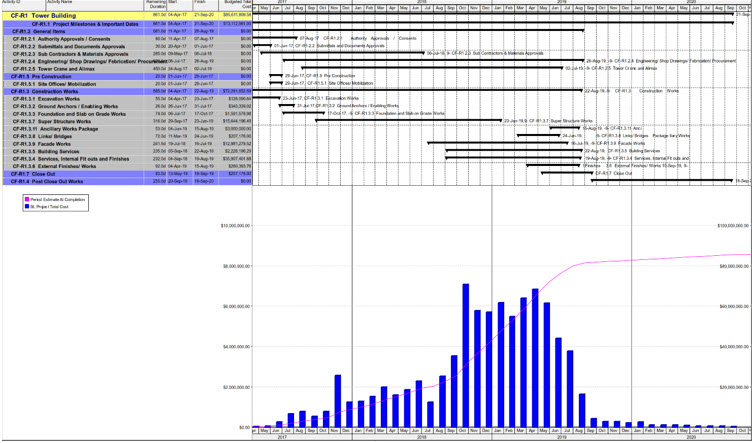The height and width of the screenshot is (443, 752).
Task: Select the CF-R1.2 General Items row
Action: pyautogui.click(x=126, y=31)
